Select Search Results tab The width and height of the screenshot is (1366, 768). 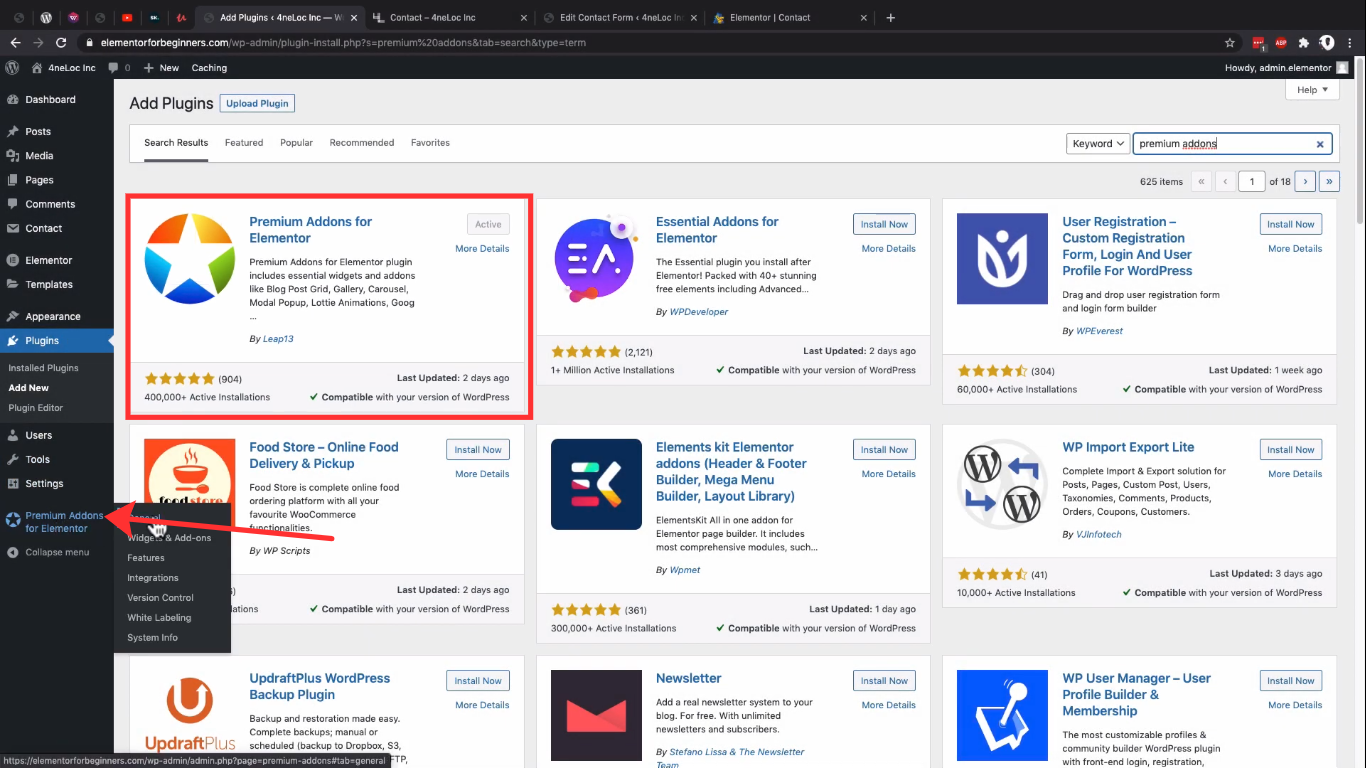[x=176, y=143]
